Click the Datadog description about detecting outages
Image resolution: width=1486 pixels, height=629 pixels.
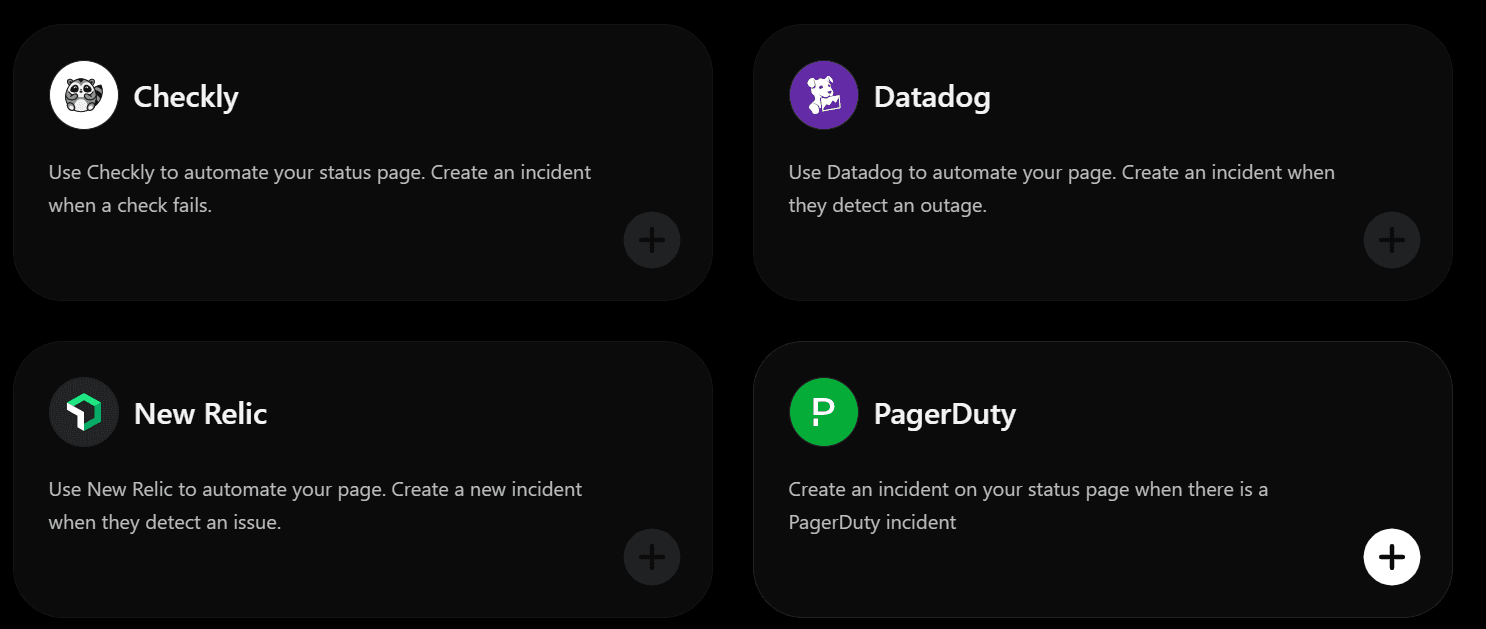tap(1061, 189)
